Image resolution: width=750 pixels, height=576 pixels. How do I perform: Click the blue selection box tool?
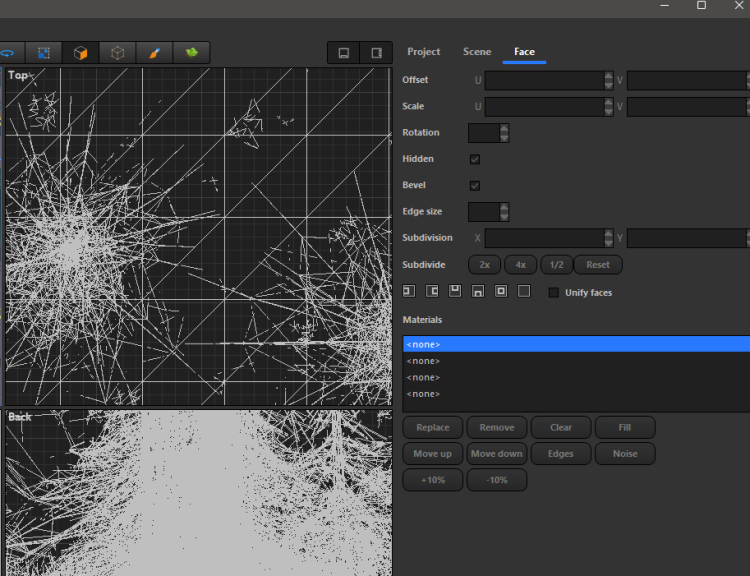coord(44,53)
